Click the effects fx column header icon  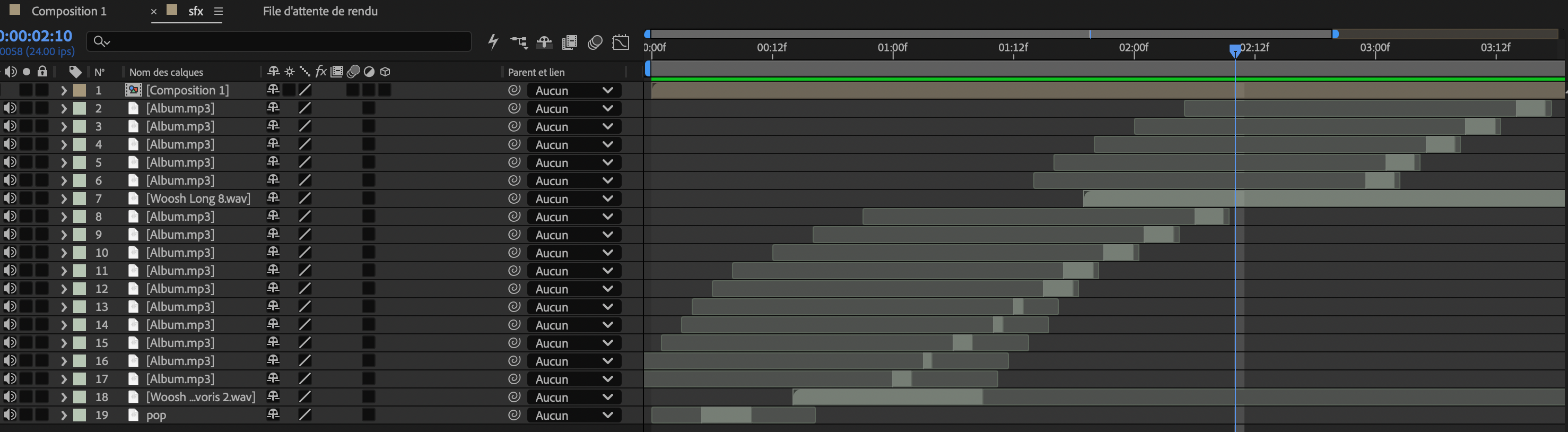321,72
